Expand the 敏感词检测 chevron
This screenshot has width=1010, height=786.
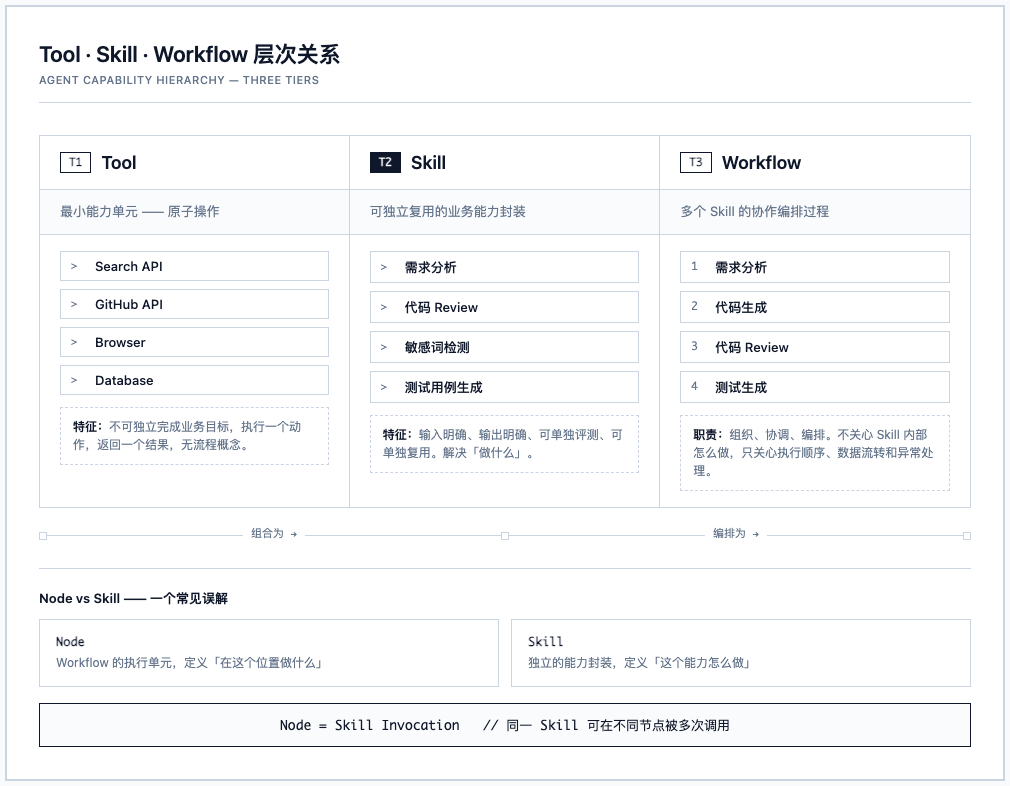pyautogui.click(x=384, y=347)
